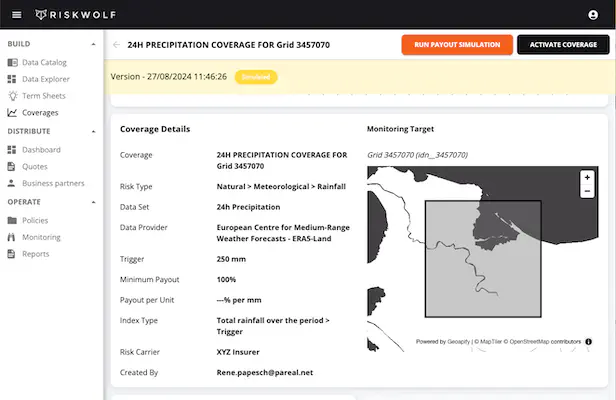Click the 'Coverage Details' heading
The width and height of the screenshot is (616, 400).
coord(155,129)
